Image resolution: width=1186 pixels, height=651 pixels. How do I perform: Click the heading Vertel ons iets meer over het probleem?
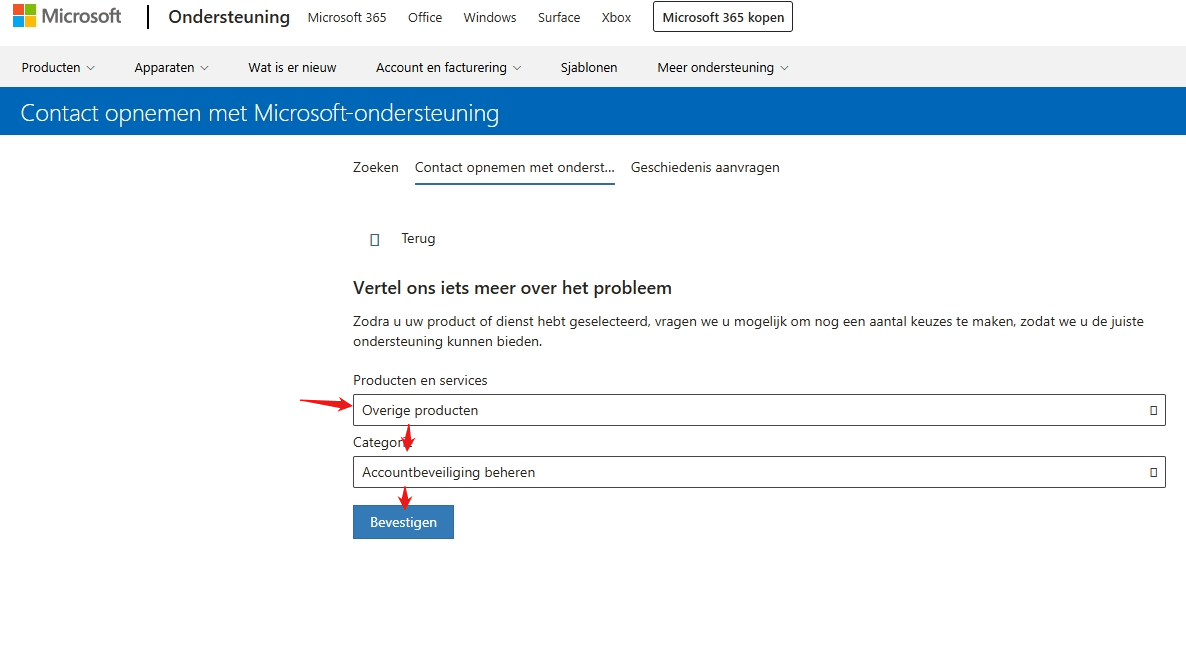(x=512, y=288)
